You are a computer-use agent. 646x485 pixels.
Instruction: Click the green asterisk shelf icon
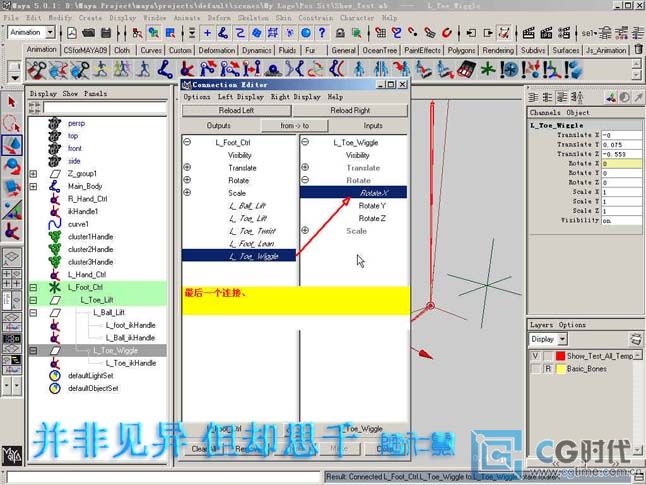pyautogui.click(x=488, y=69)
